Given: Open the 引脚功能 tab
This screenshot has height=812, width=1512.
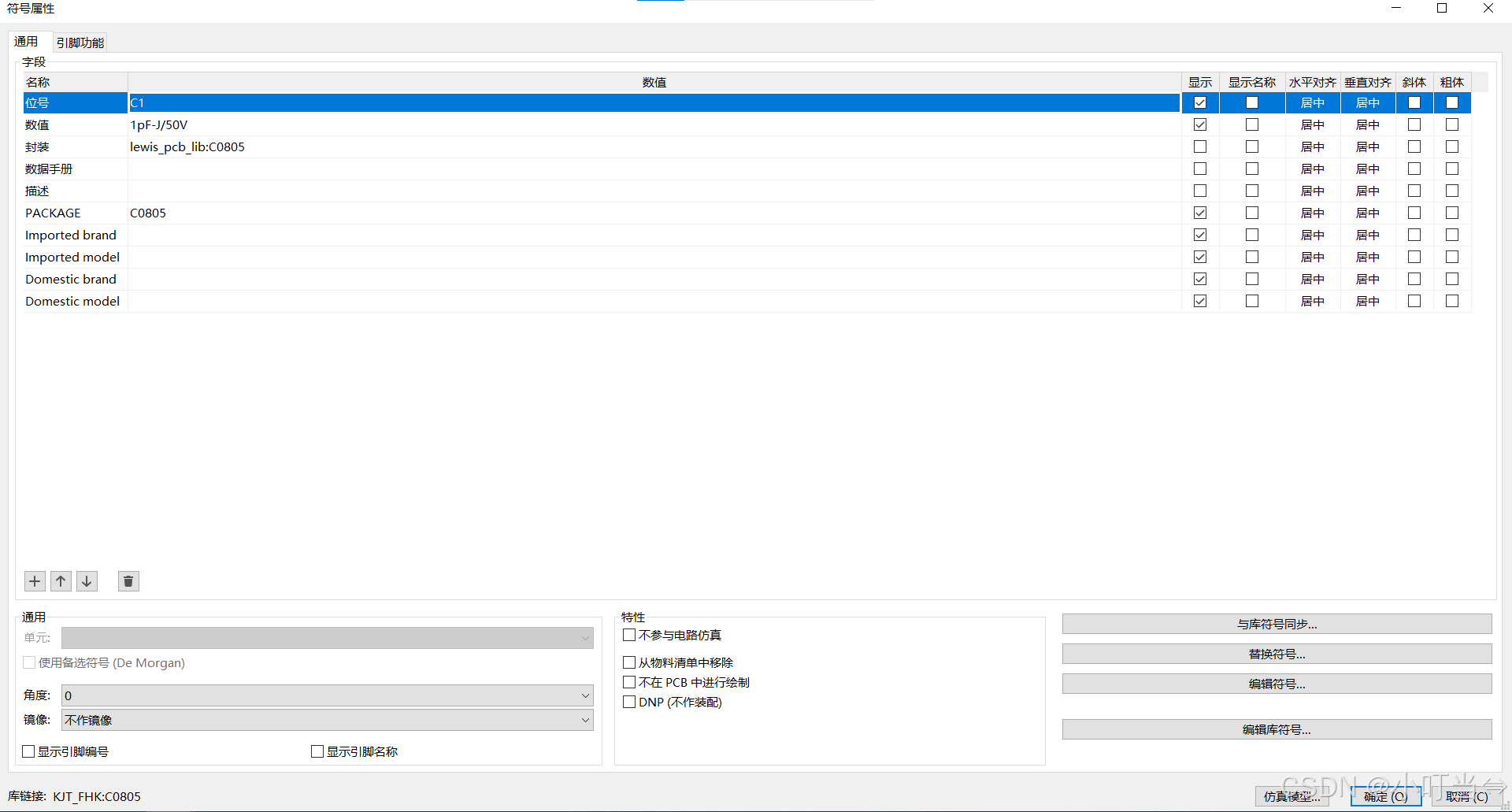Looking at the screenshot, I should [80, 43].
